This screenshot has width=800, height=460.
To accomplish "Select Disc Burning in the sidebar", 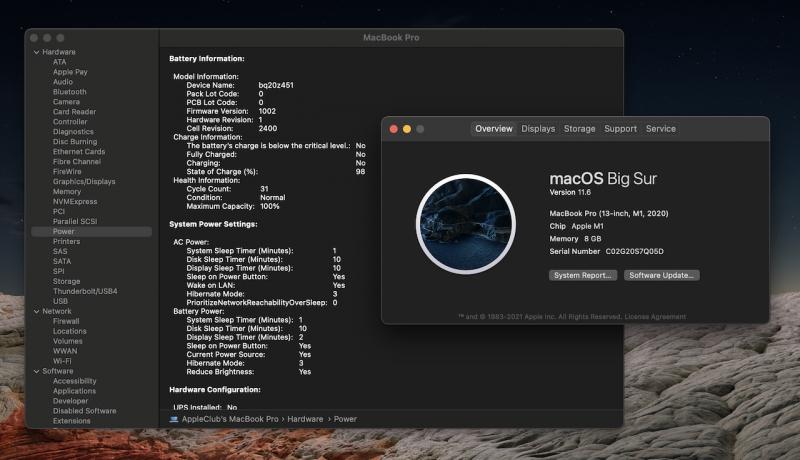I will tap(74, 141).
